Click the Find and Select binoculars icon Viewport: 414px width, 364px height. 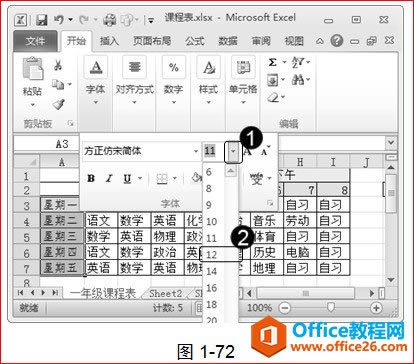pos(297,80)
